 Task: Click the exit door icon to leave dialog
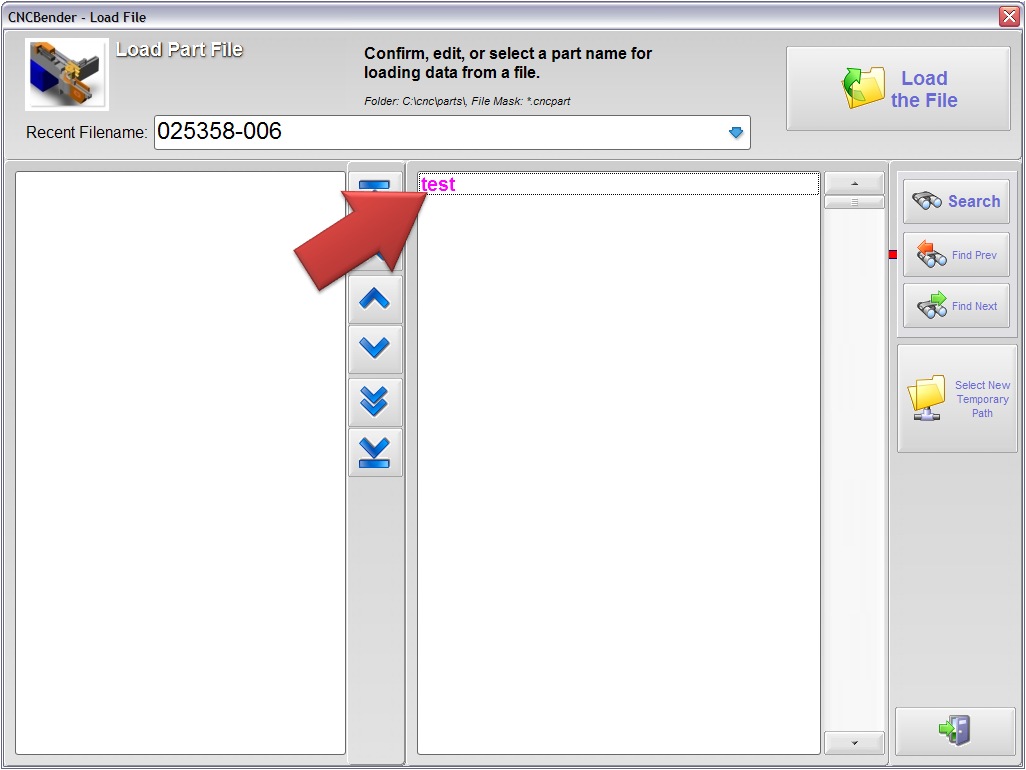click(x=955, y=730)
